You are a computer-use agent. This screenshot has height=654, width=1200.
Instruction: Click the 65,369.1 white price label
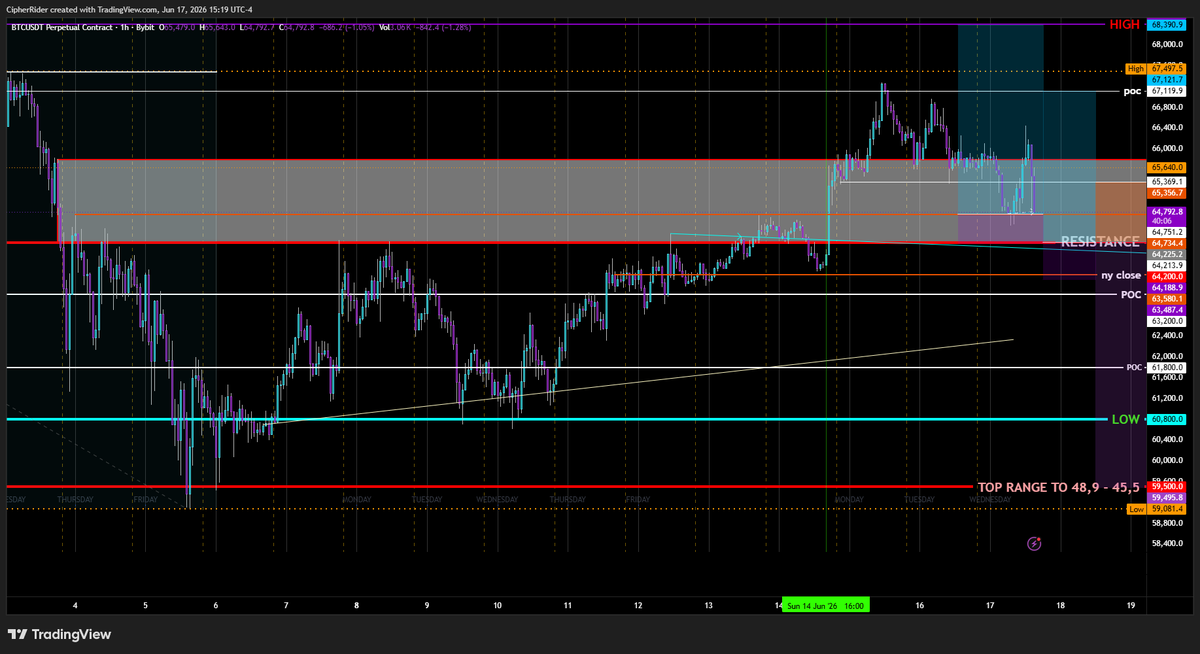click(1167, 181)
